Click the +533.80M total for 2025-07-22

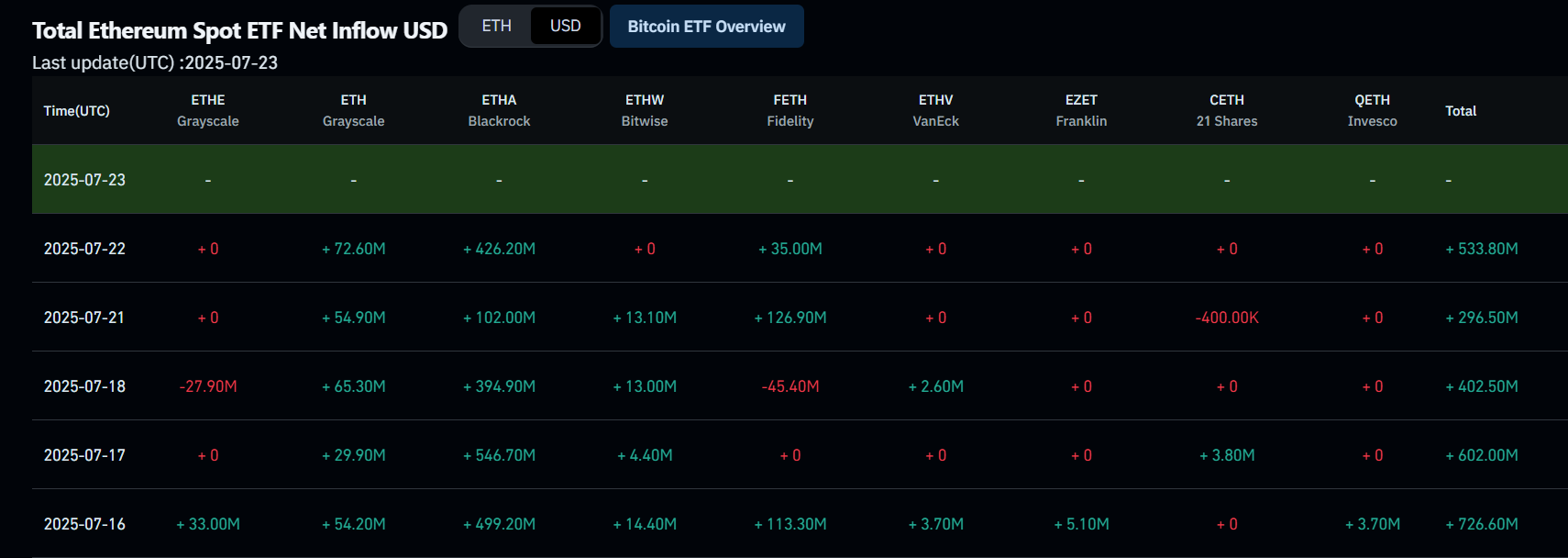pos(1482,249)
